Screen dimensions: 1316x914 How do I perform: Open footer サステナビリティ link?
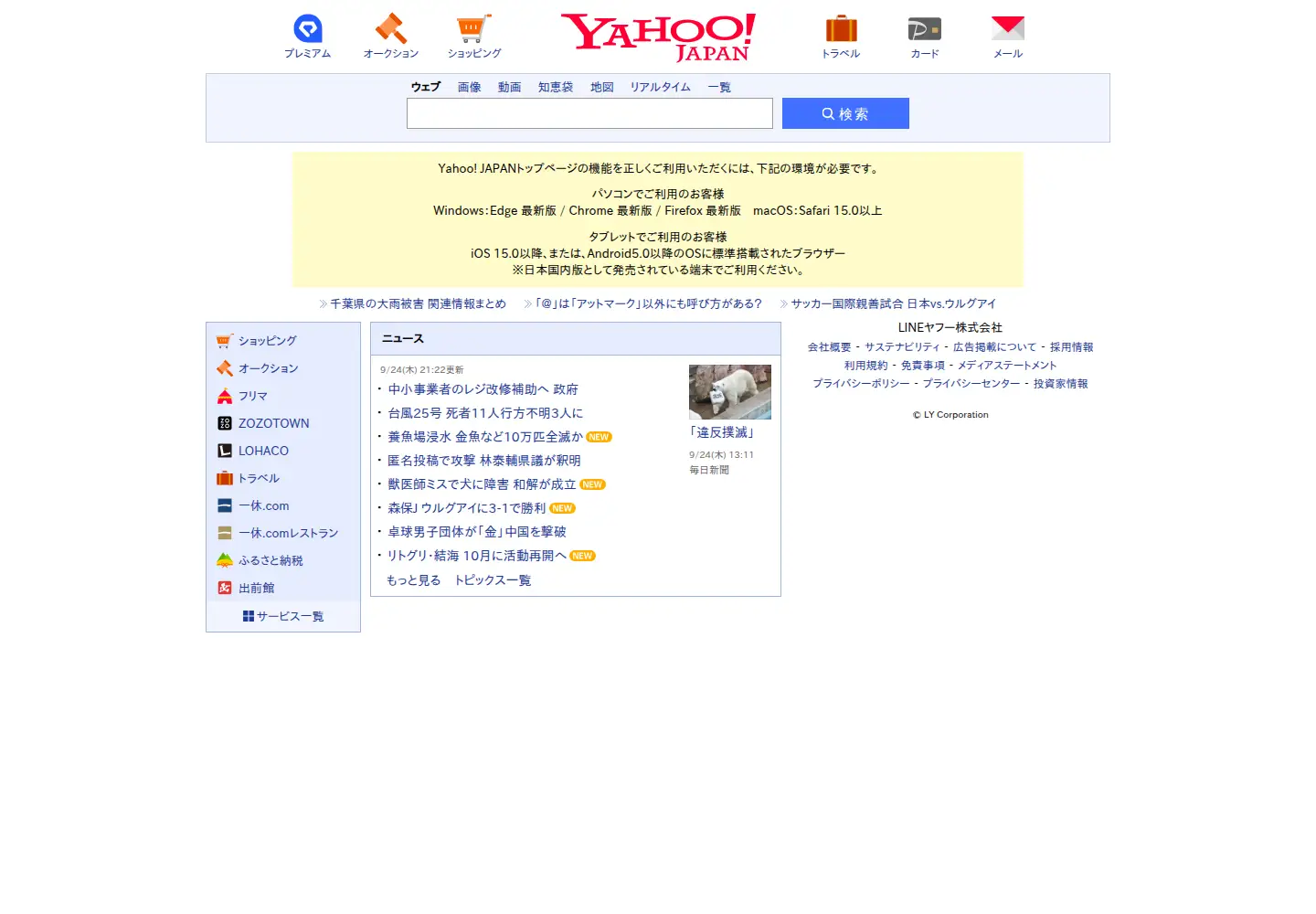[902, 347]
